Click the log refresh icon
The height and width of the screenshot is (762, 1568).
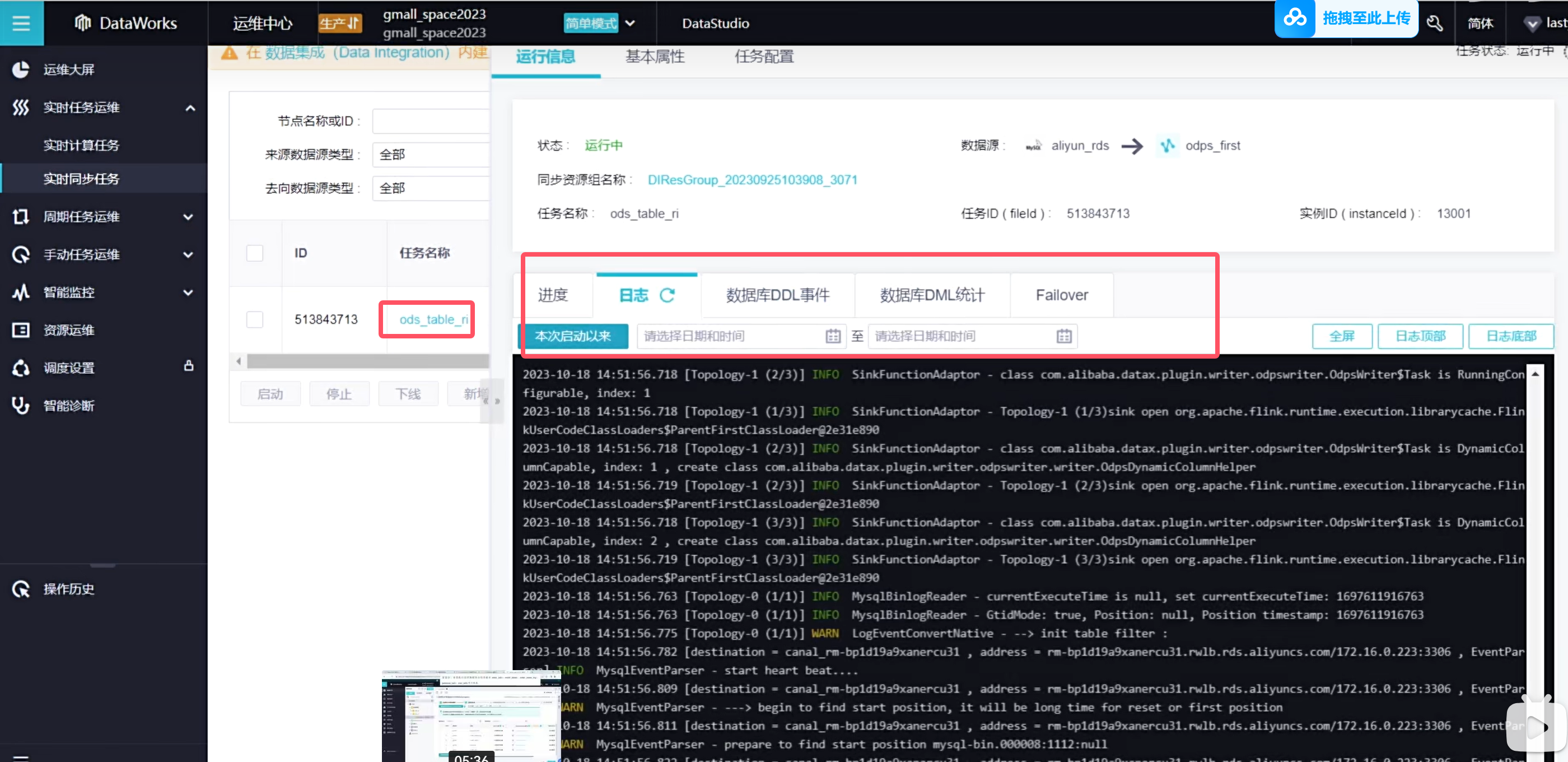(x=667, y=295)
